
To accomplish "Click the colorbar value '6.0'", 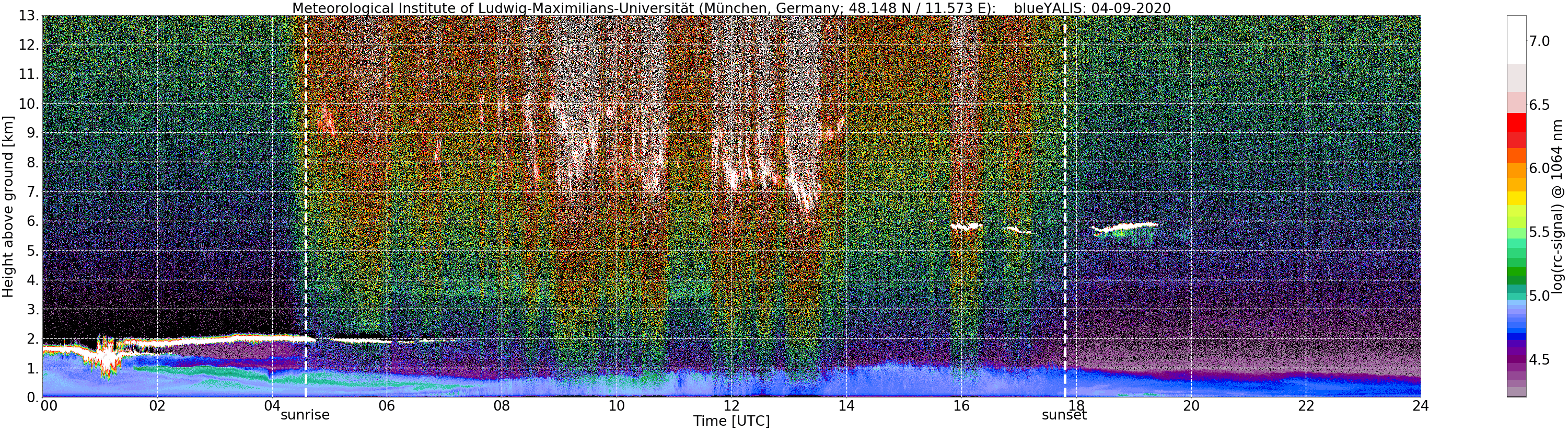I will tap(1539, 168).
